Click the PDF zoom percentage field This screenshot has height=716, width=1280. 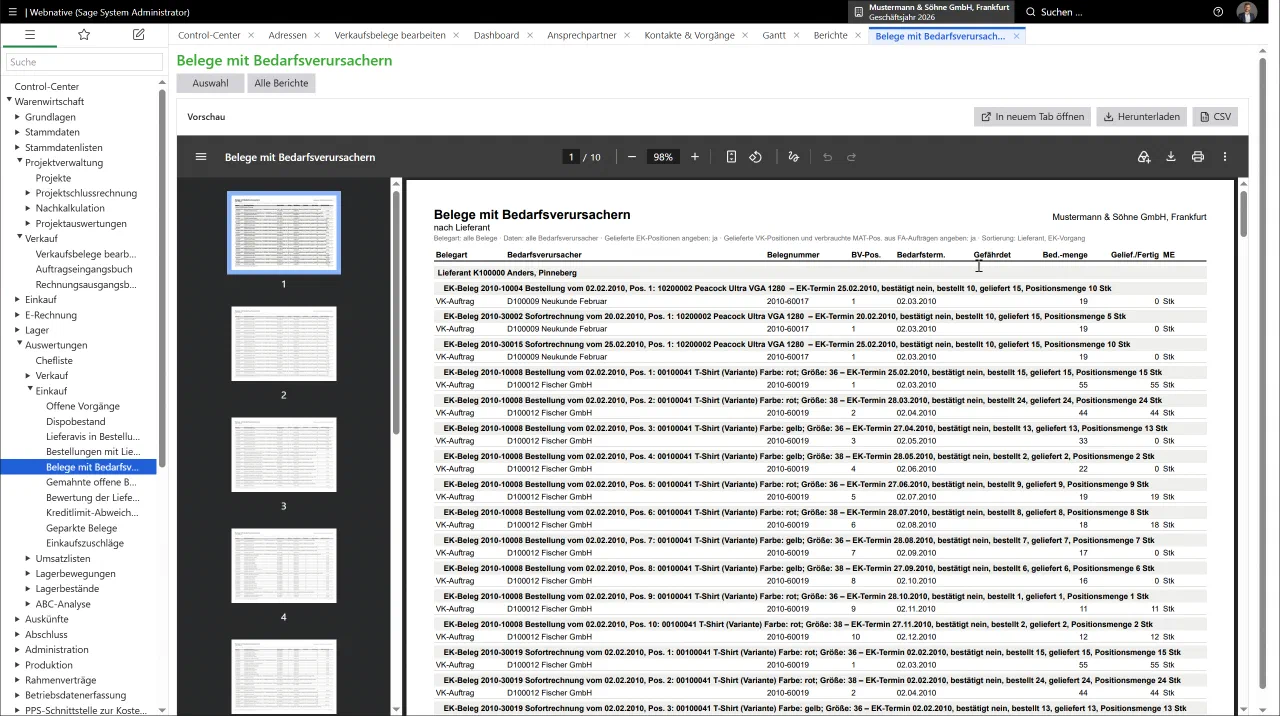[662, 157]
